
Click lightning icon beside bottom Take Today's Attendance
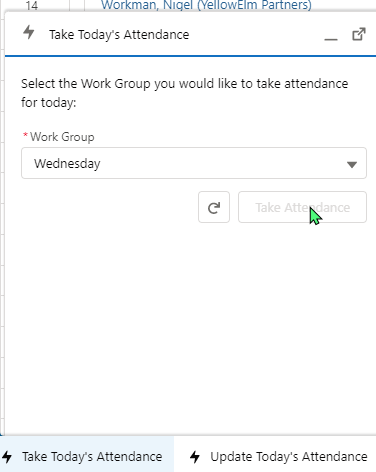click(x=7, y=457)
